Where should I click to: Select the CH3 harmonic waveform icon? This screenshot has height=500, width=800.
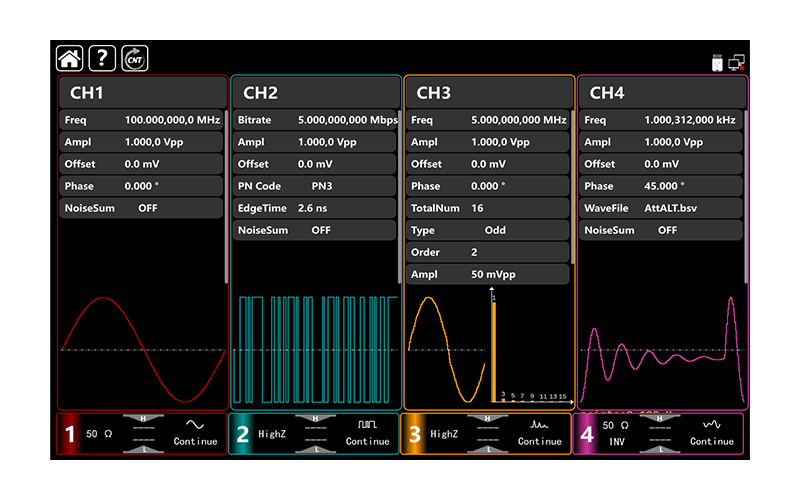539,425
